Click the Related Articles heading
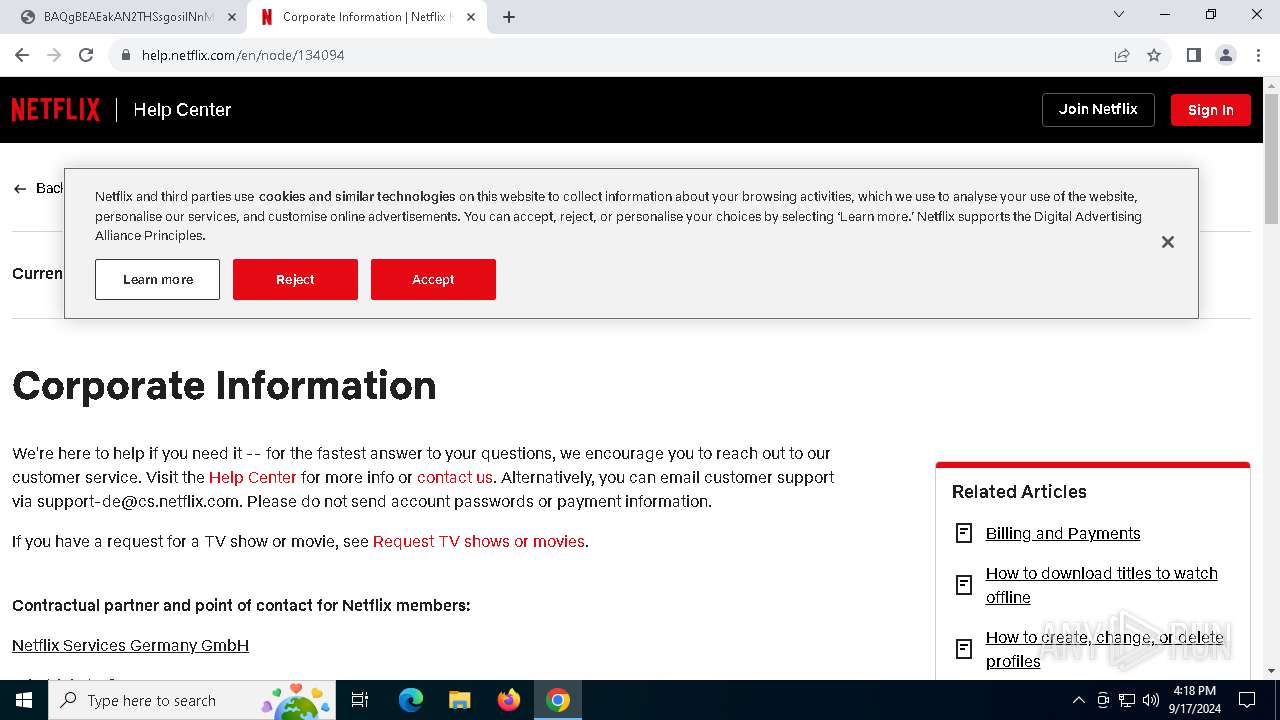Screen dimensions: 1280x720 pos(1019,491)
